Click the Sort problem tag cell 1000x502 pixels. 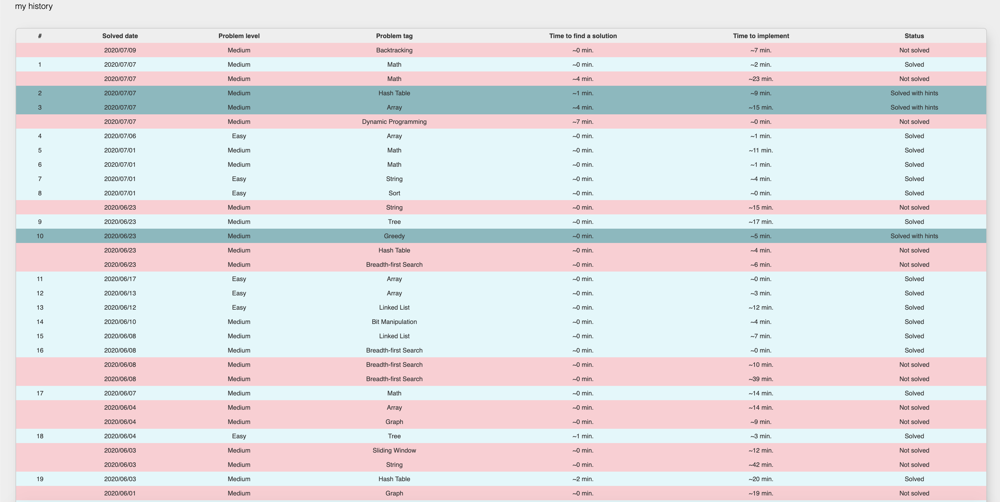tap(394, 193)
